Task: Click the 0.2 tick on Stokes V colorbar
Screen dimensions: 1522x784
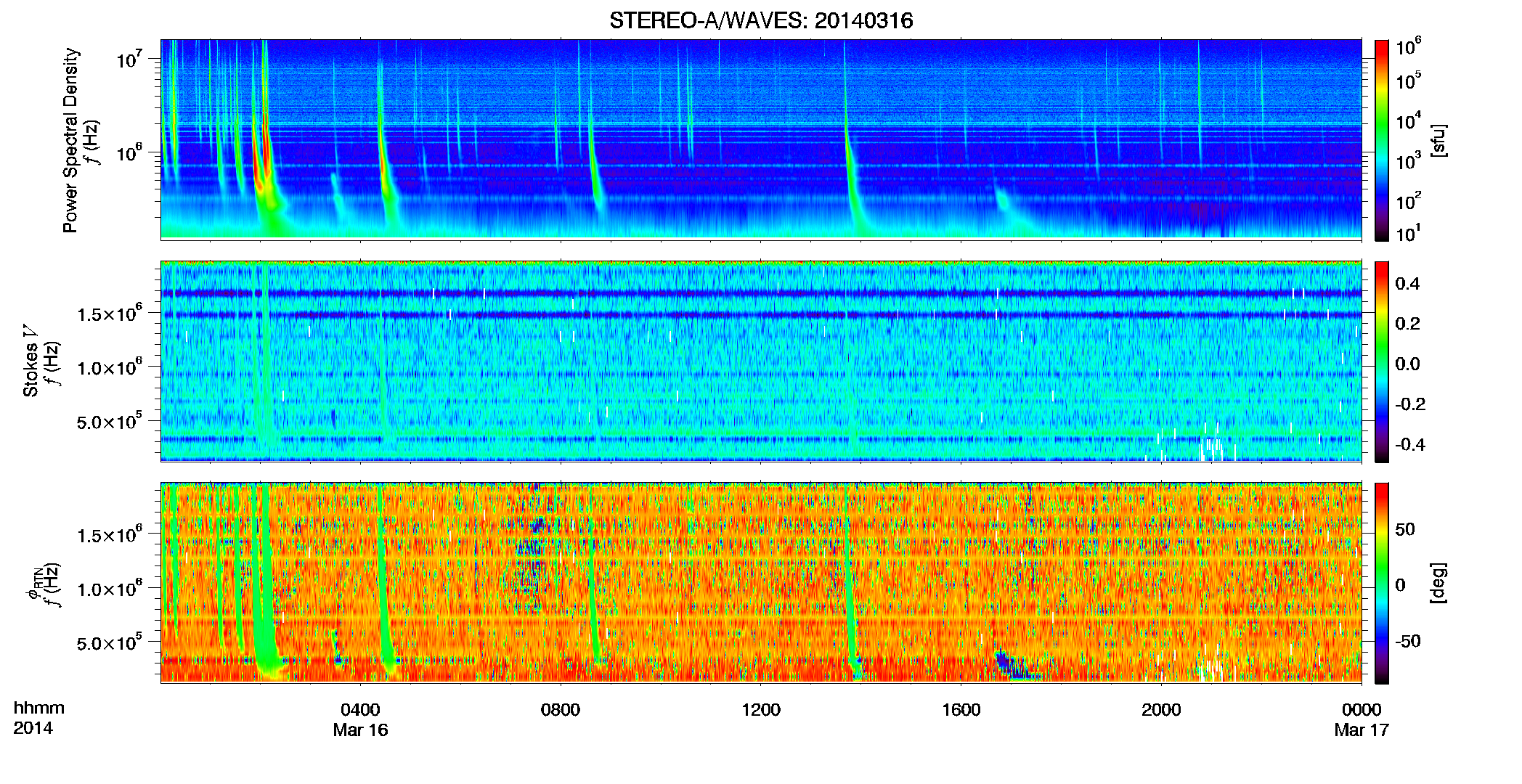Action: tap(1407, 324)
